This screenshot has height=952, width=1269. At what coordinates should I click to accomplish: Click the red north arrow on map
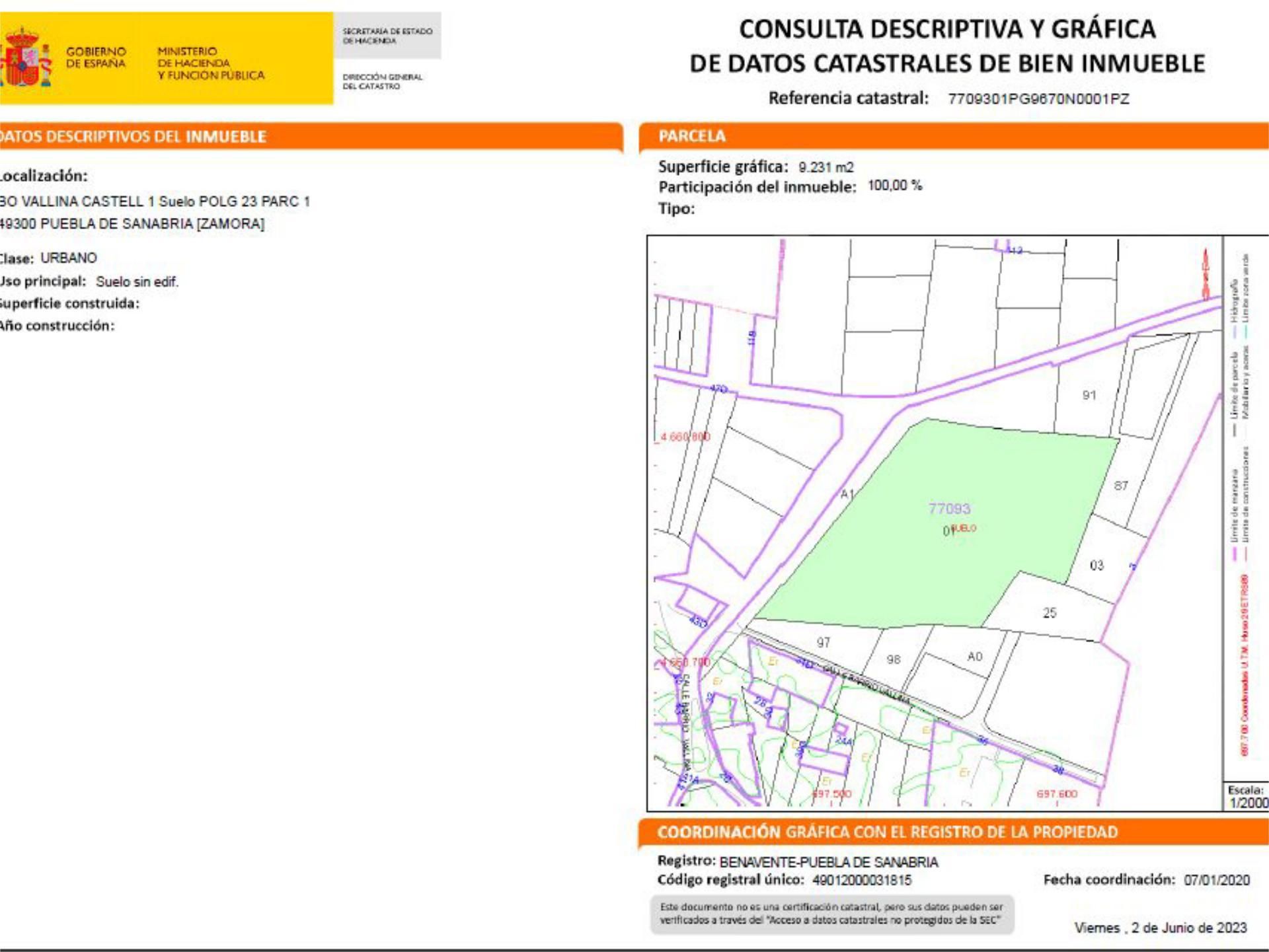(x=1206, y=274)
